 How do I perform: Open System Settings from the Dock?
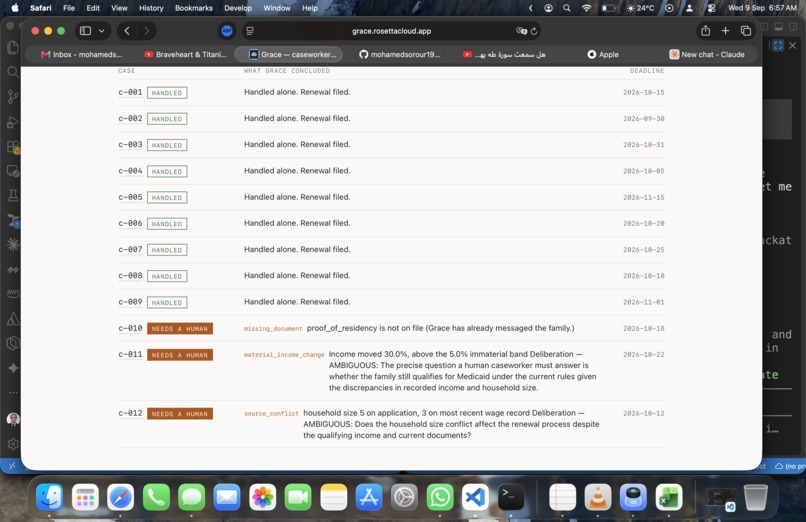pos(405,497)
